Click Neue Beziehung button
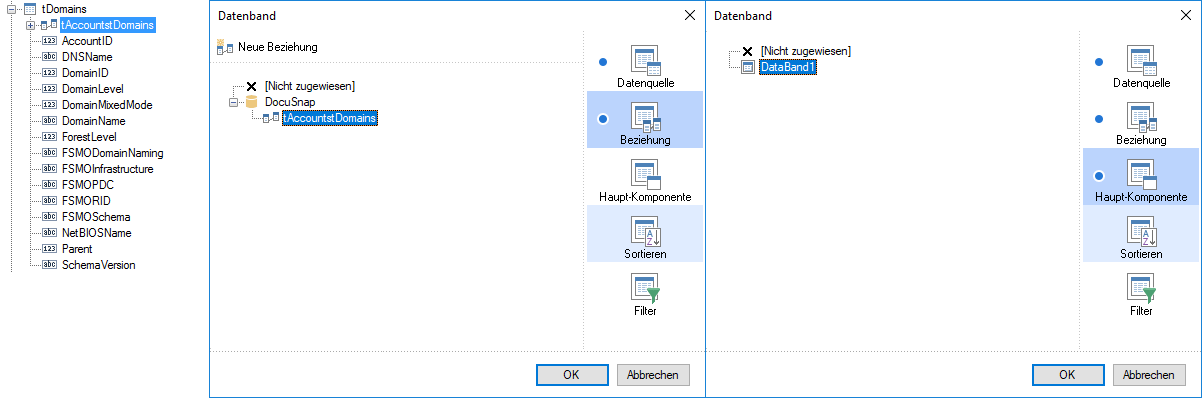The image size is (1202, 398). point(267,47)
